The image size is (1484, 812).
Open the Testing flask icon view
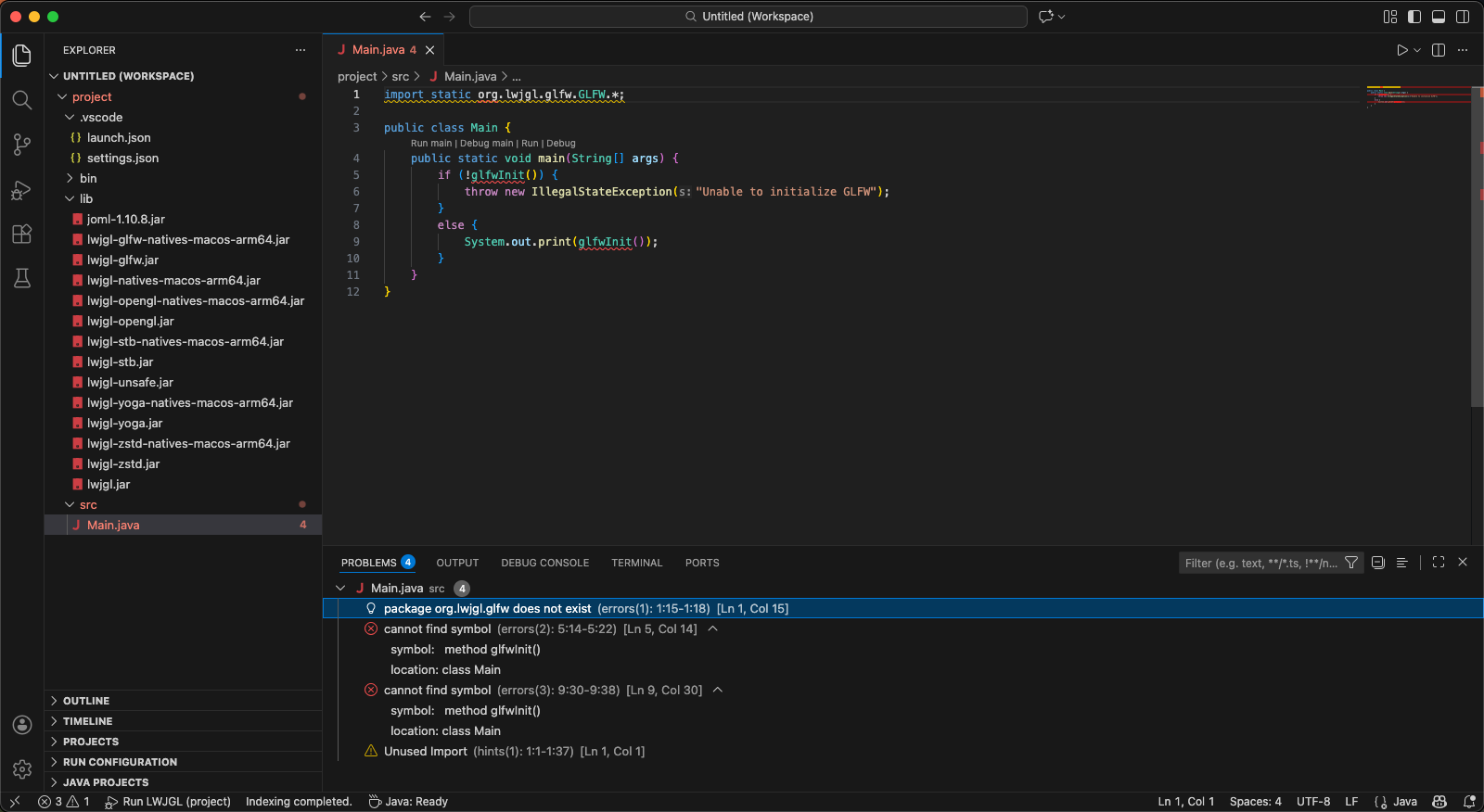coord(22,278)
